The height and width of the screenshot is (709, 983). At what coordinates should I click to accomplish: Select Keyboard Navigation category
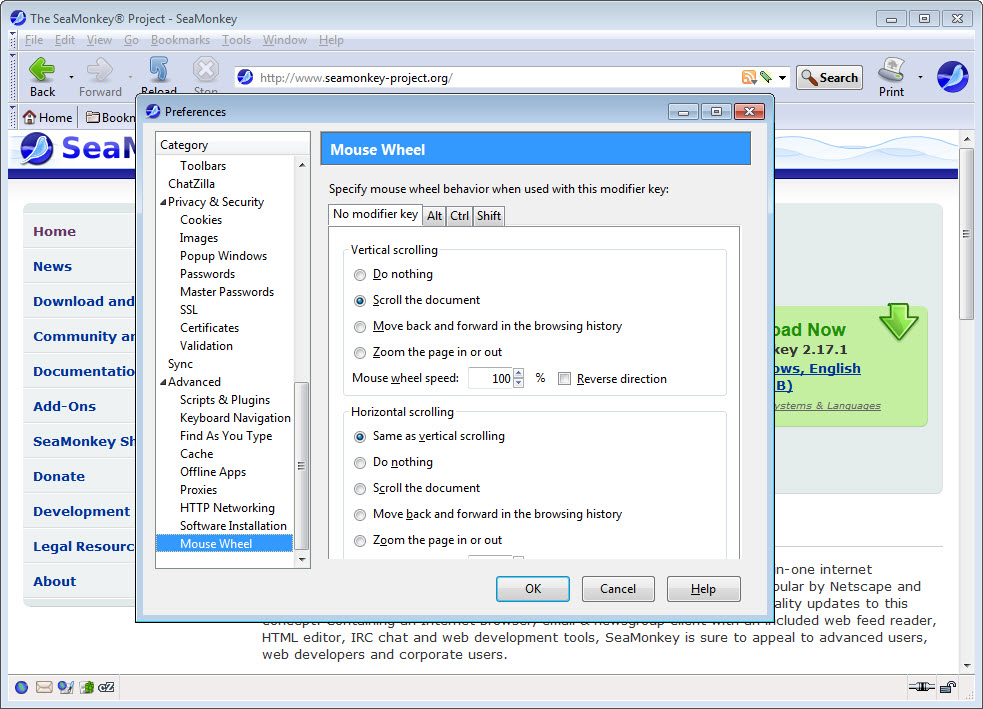(x=235, y=418)
